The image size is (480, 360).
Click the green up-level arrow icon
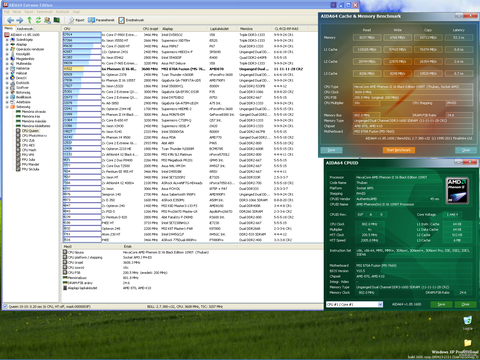(x=30, y=20)
